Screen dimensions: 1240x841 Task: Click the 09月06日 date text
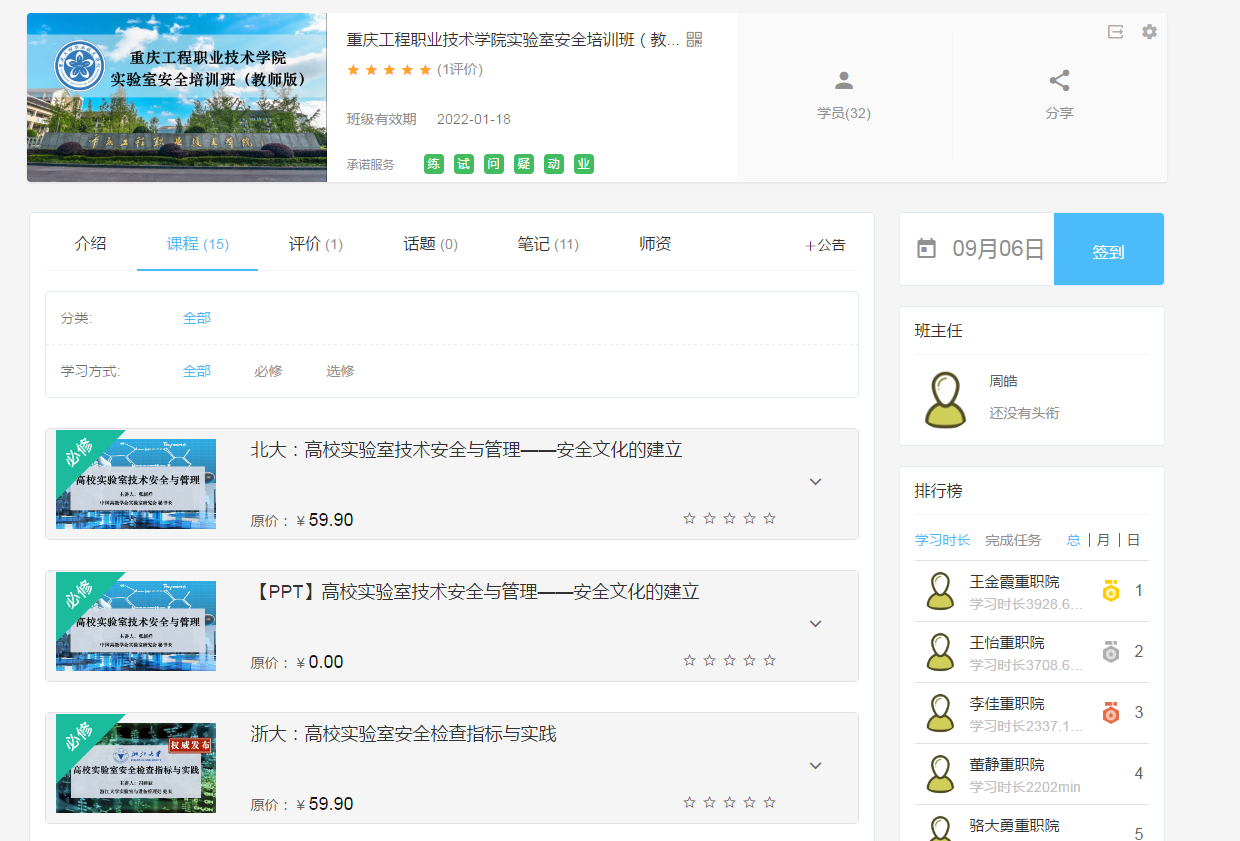(x=998, y=249)
